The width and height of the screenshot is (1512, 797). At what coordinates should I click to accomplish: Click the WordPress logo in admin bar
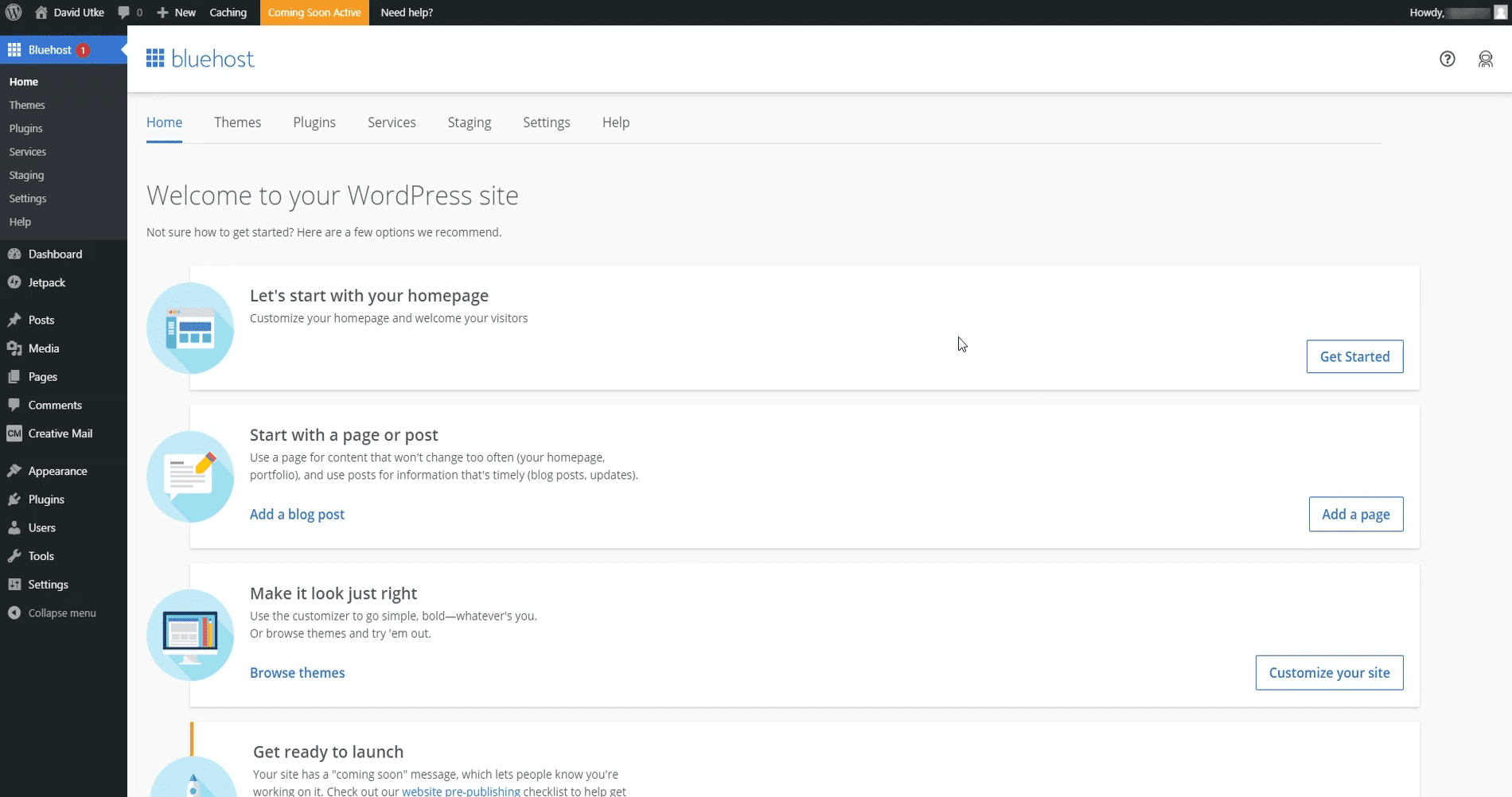(14, 13)
